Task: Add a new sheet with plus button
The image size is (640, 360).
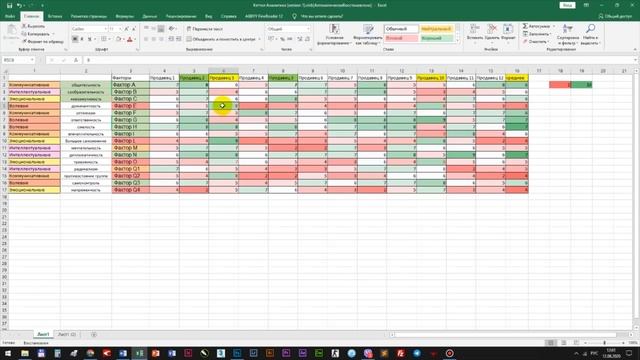Action: [93, 334]
